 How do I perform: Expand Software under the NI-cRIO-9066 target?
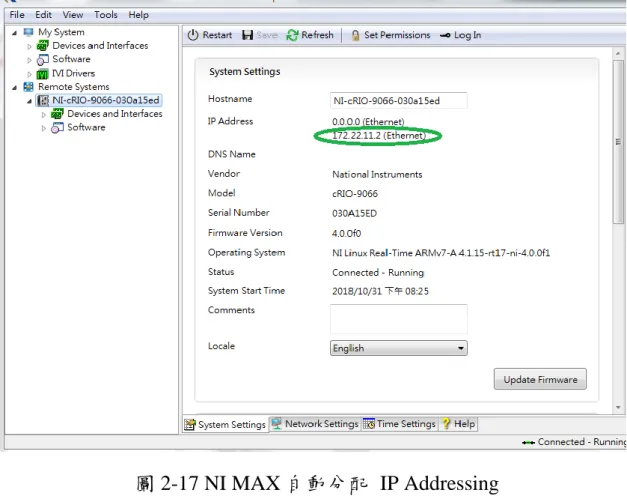(x=44, y=128)
